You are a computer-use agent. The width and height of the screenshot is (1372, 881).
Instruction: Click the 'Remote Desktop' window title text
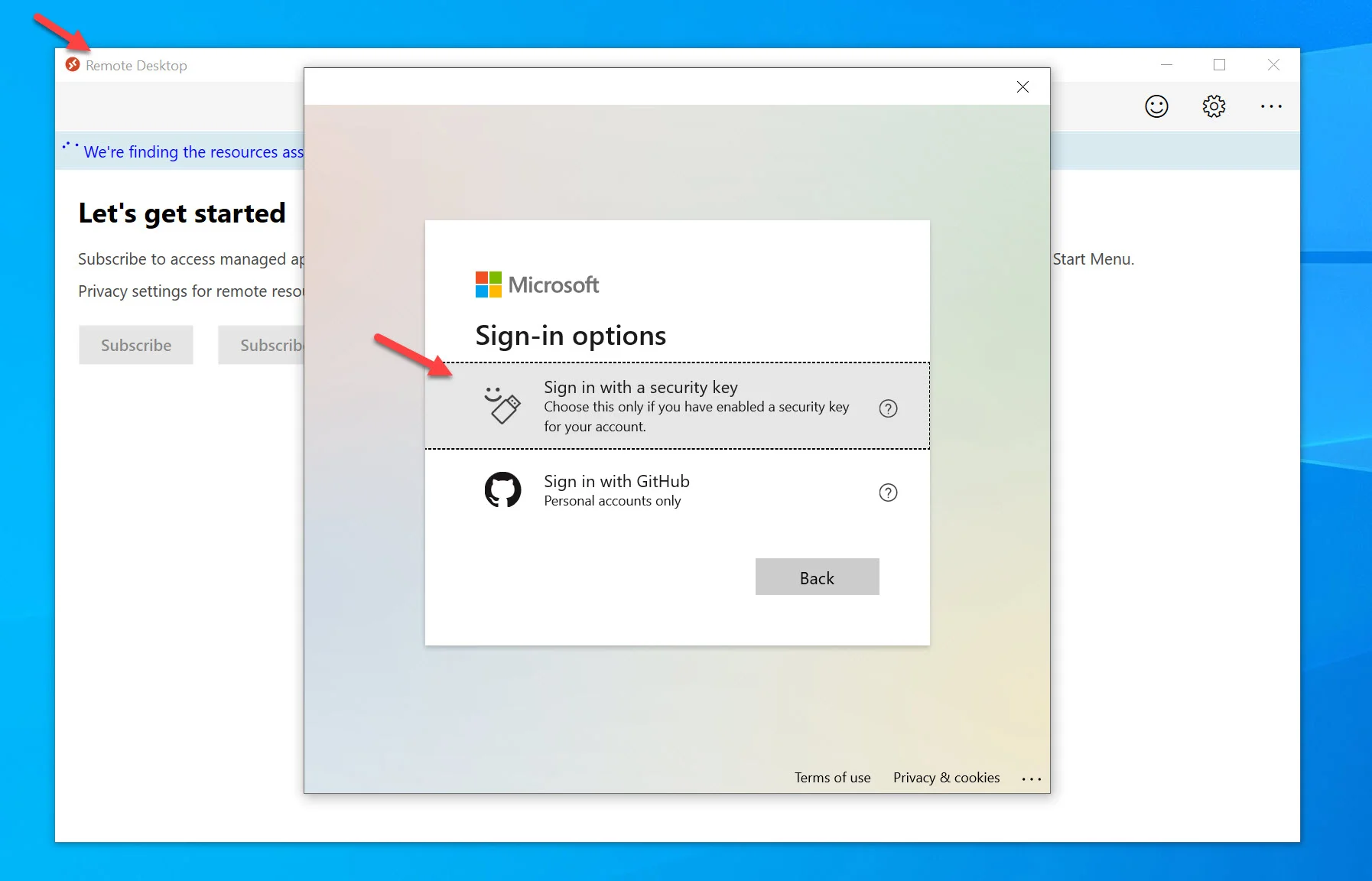[x=136, y=66]
